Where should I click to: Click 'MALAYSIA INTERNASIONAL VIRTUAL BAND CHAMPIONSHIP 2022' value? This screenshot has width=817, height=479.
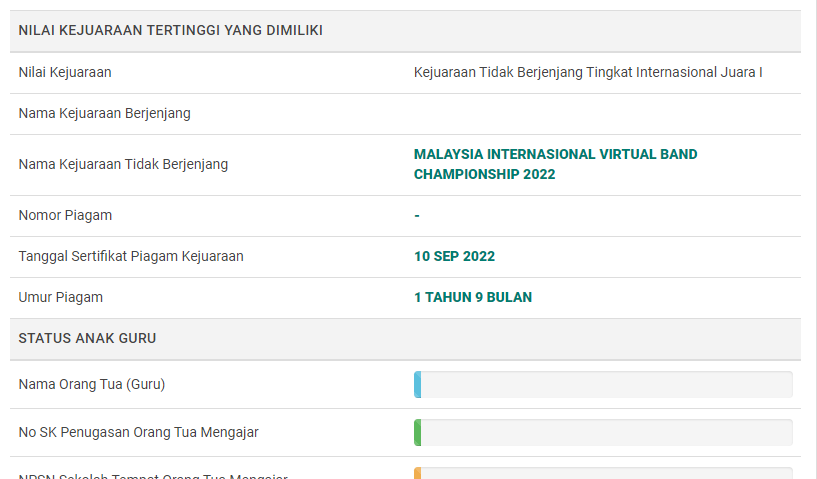[555, 164]
